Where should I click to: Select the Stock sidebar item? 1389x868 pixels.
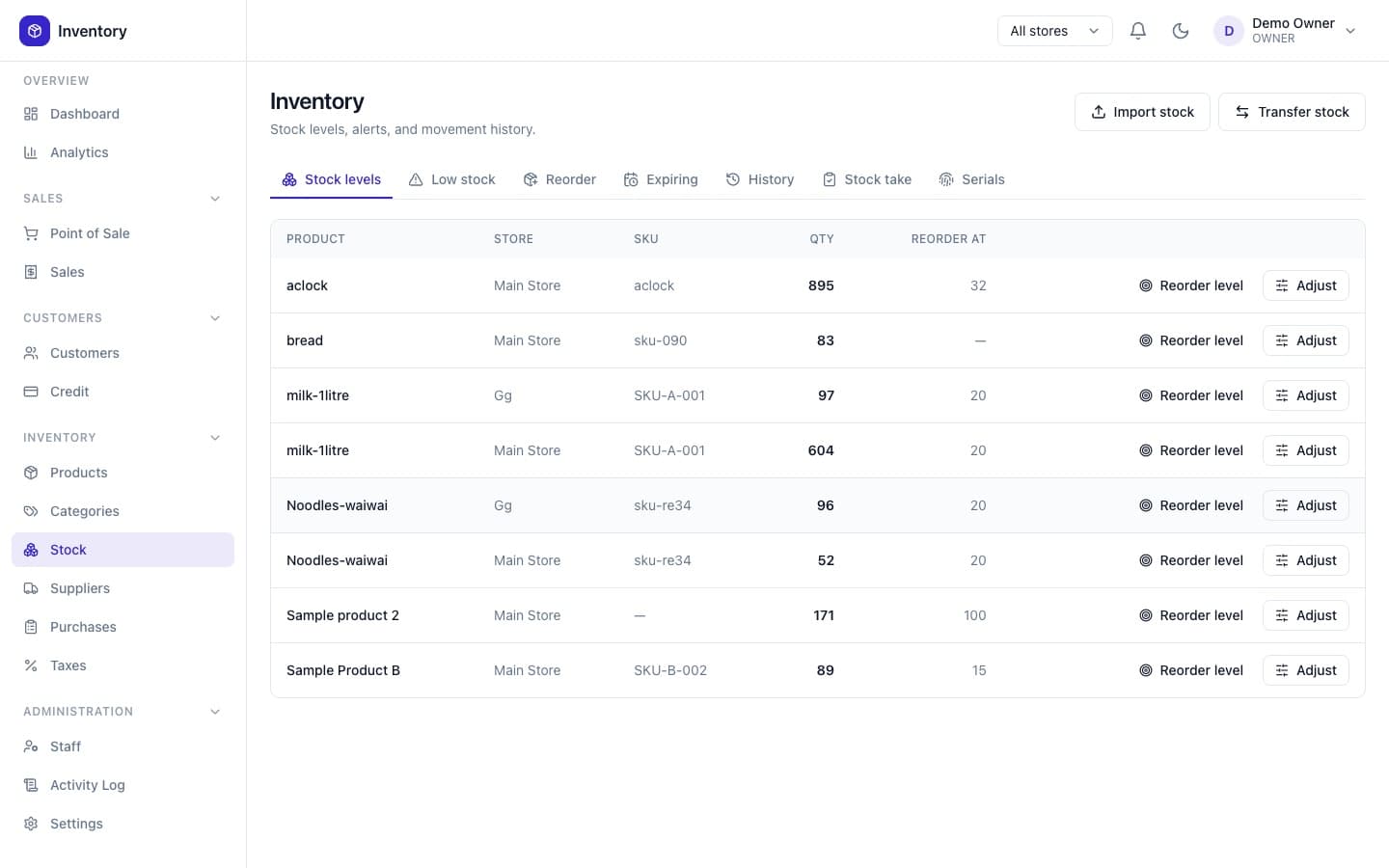(x=123, y=550)
